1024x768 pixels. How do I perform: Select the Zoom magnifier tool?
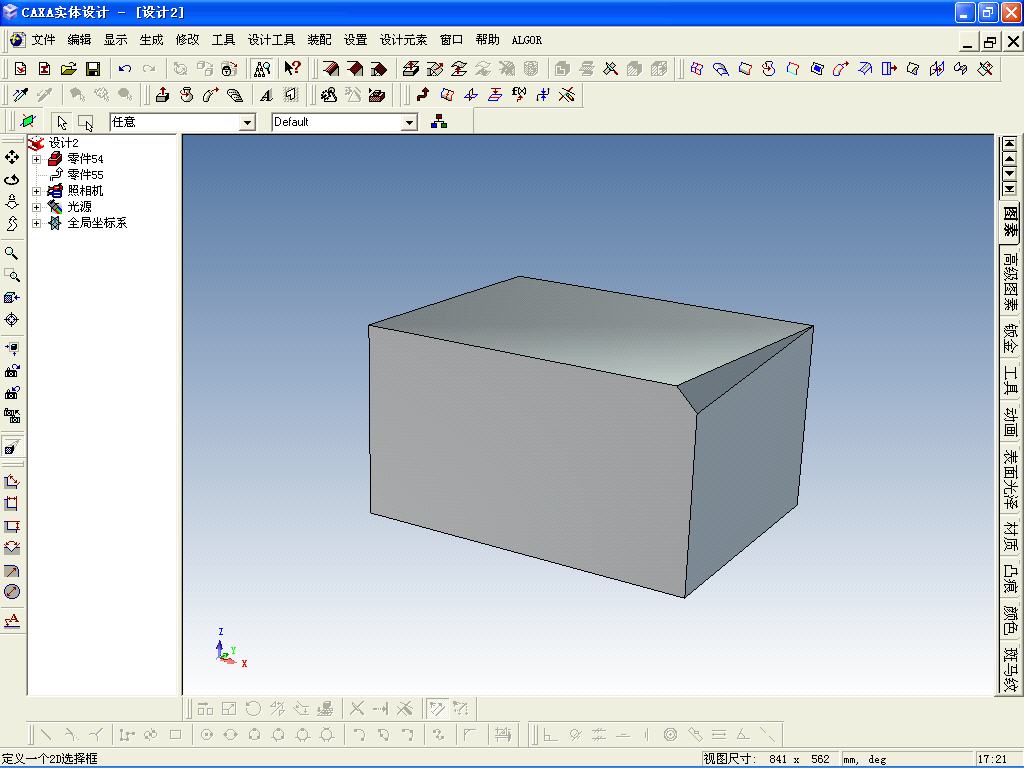(x=12, y=253)
